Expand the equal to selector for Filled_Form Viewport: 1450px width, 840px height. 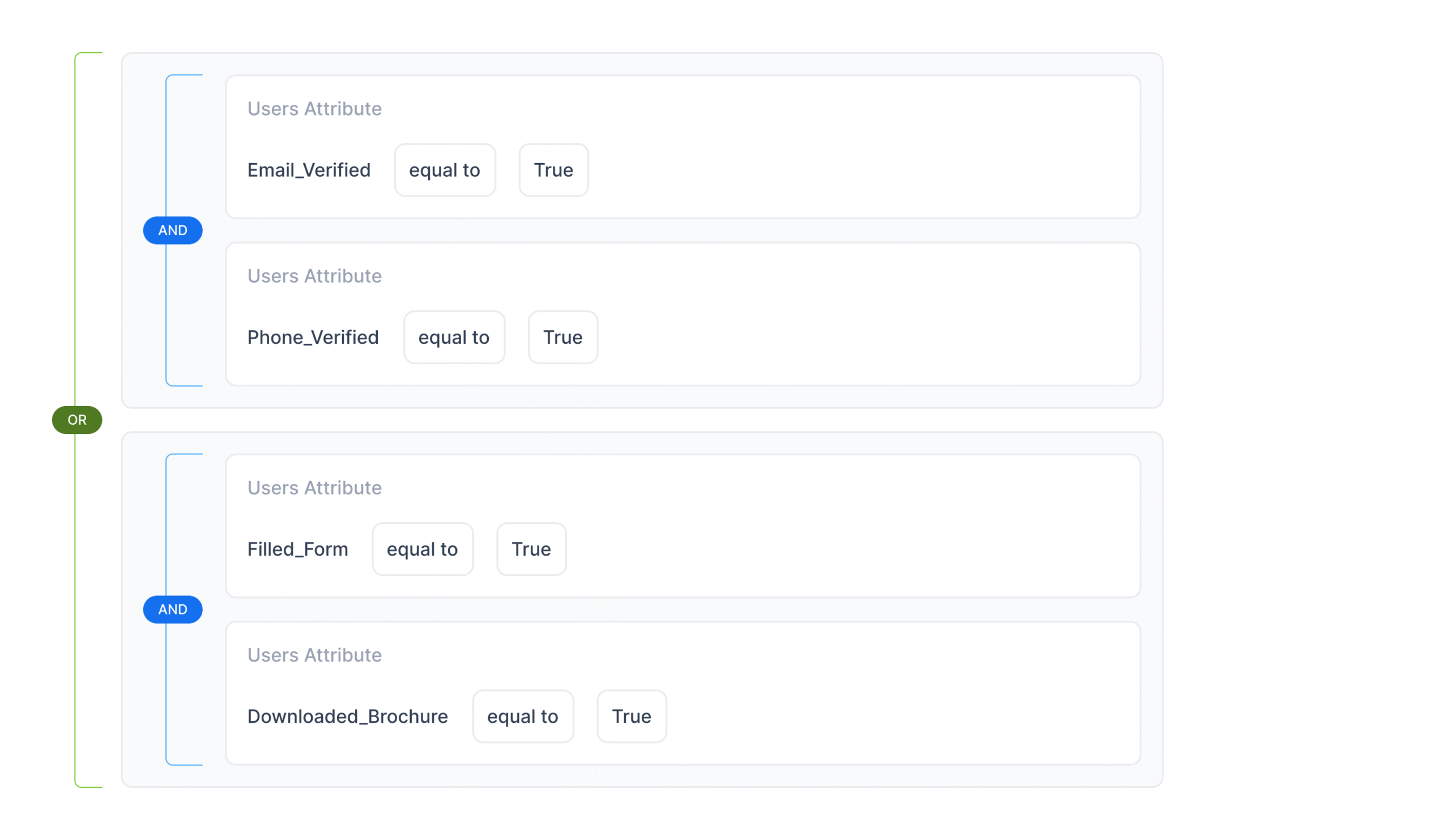point(423,549)
